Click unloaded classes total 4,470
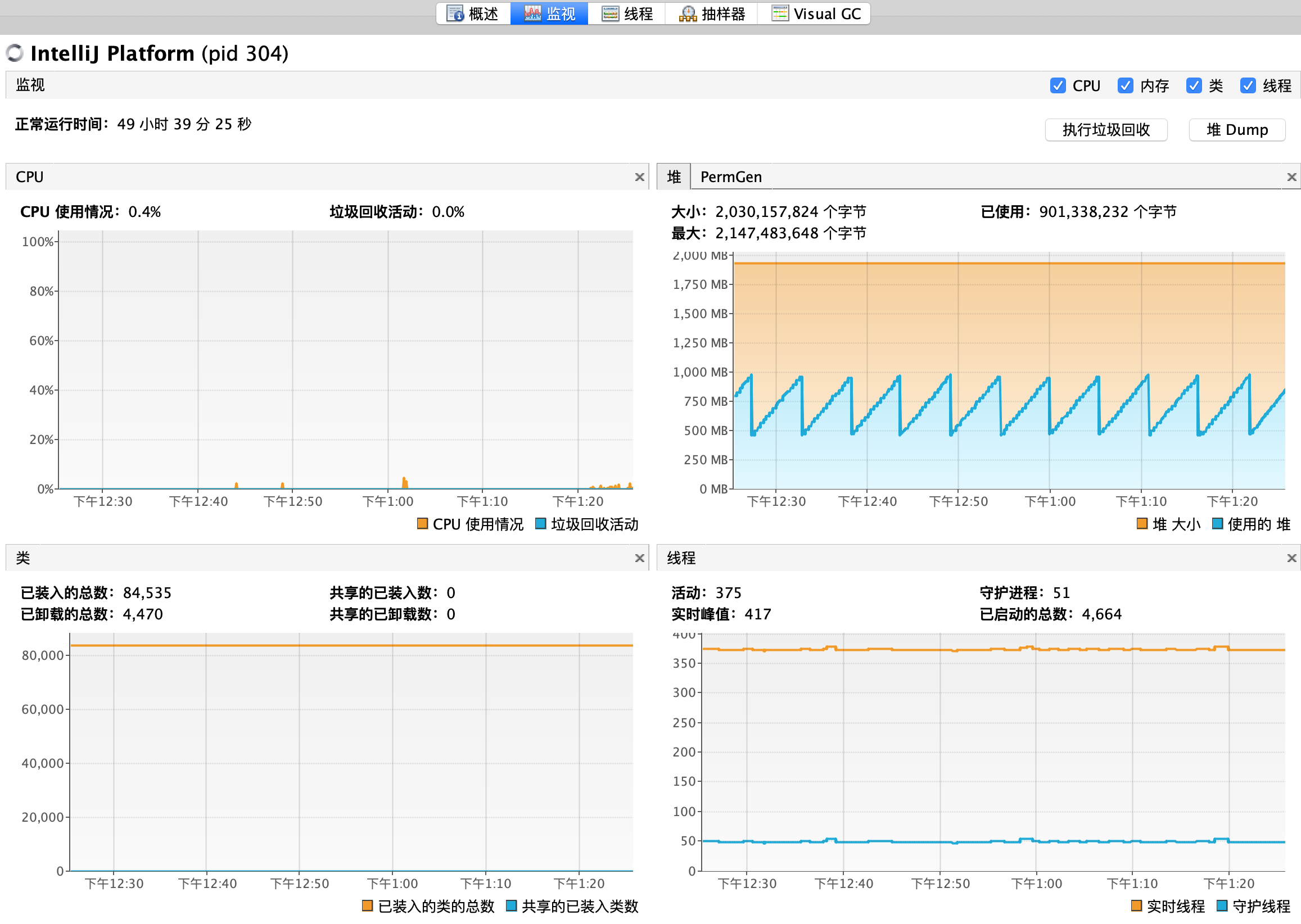The image size is (1301, 924). (143, 614)
